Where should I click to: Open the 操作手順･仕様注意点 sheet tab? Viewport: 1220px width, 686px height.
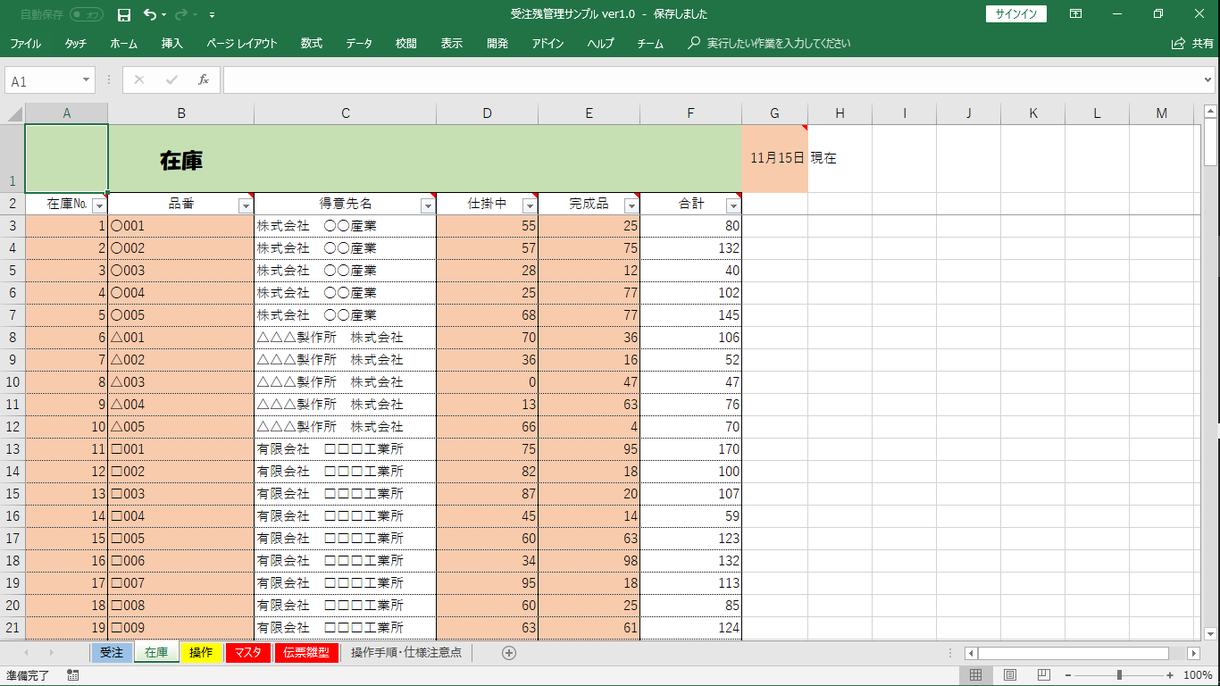point(406,653)
